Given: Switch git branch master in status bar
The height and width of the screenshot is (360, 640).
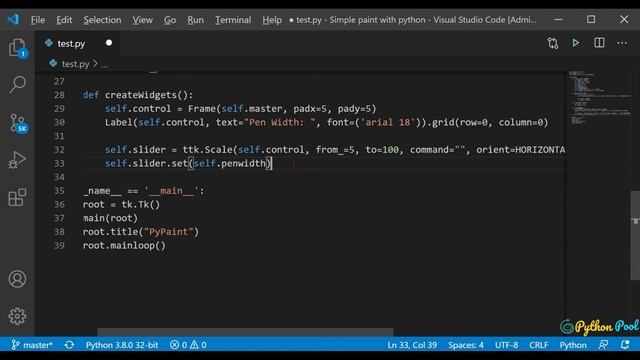Looking at the screenshot, I should coord(32,345).
